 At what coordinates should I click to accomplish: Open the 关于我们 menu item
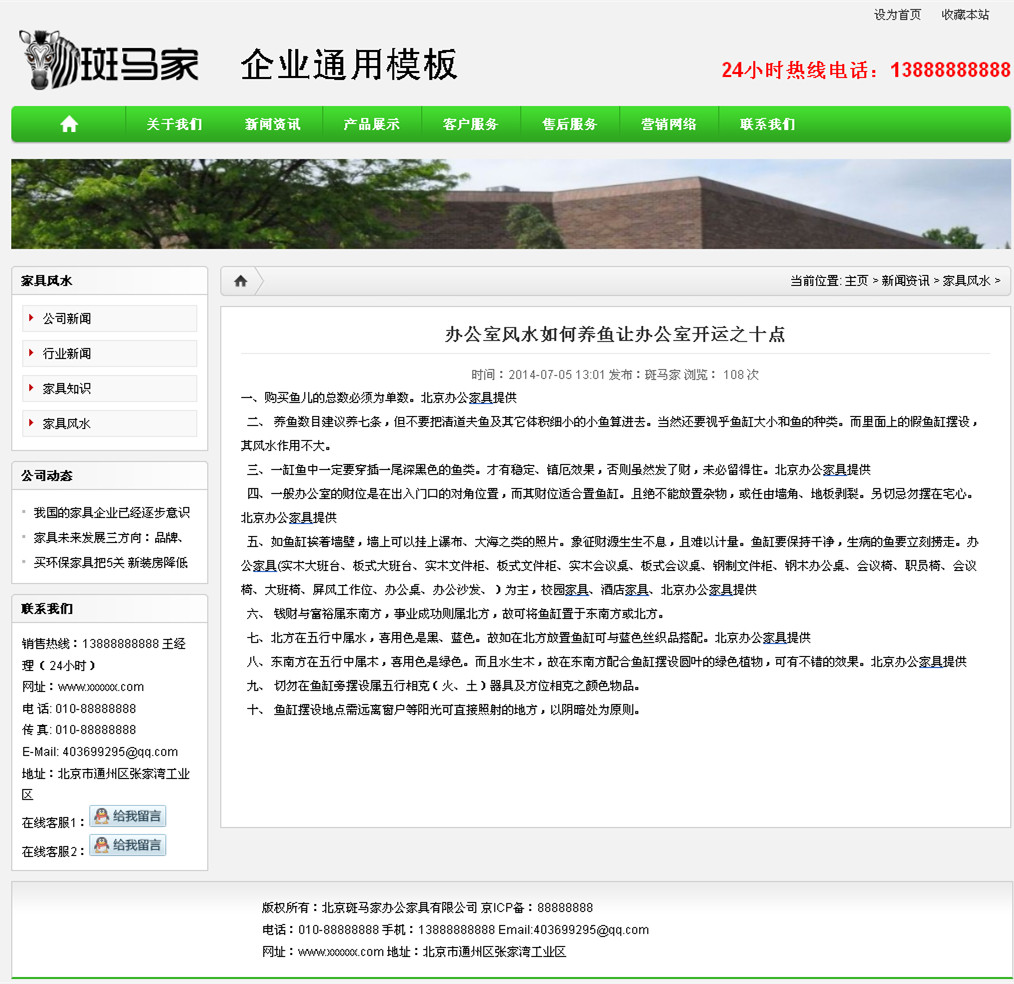point(174,124)
